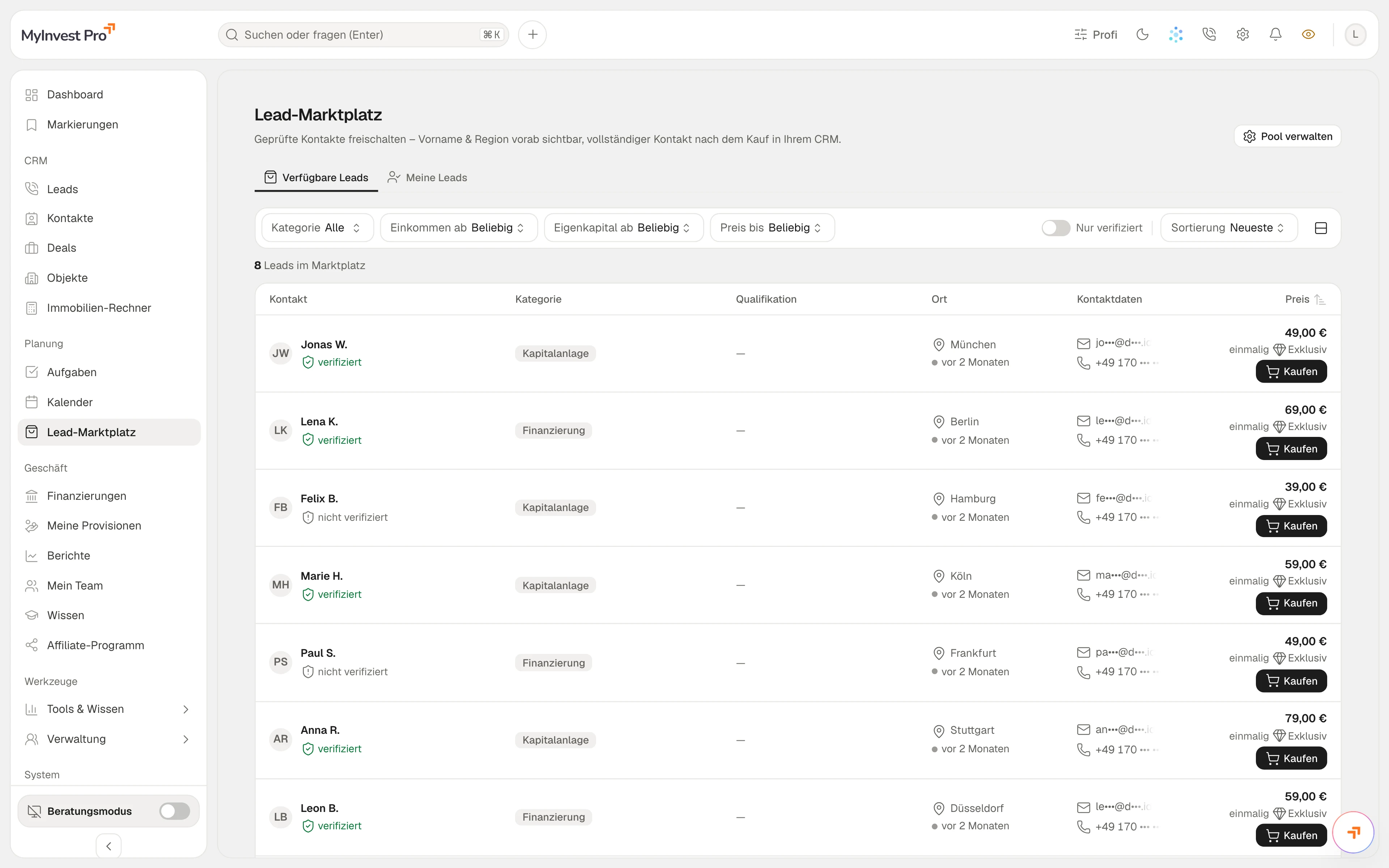Screen dimensions: 1389x868
Task: Click the MyInvest Pro logo
Action: (68, 34)
